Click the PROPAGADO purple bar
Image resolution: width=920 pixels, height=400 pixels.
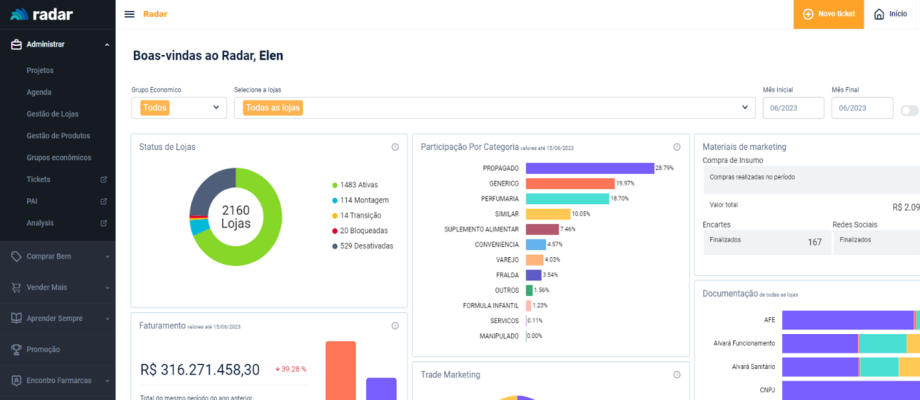point(589,168)
